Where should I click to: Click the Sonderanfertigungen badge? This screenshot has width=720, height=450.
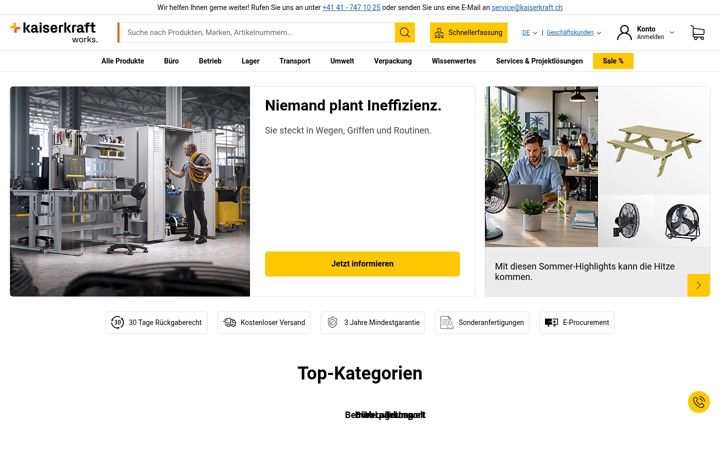click(482, 322)
